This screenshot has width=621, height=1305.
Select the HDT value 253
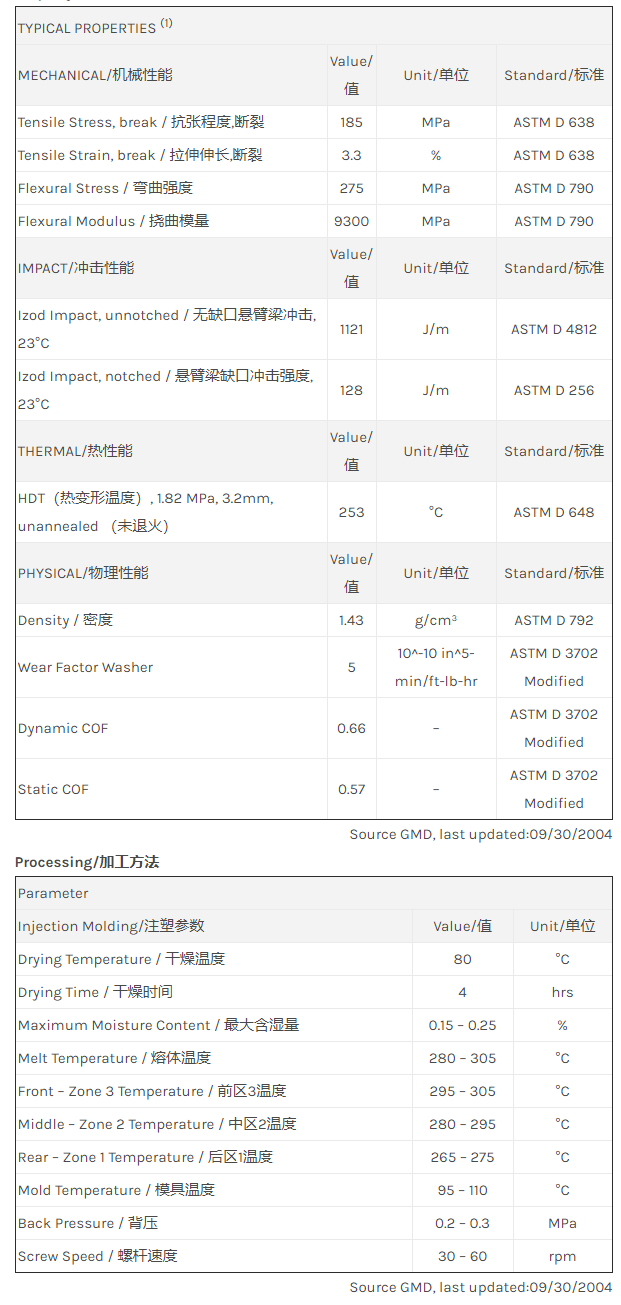351,512
